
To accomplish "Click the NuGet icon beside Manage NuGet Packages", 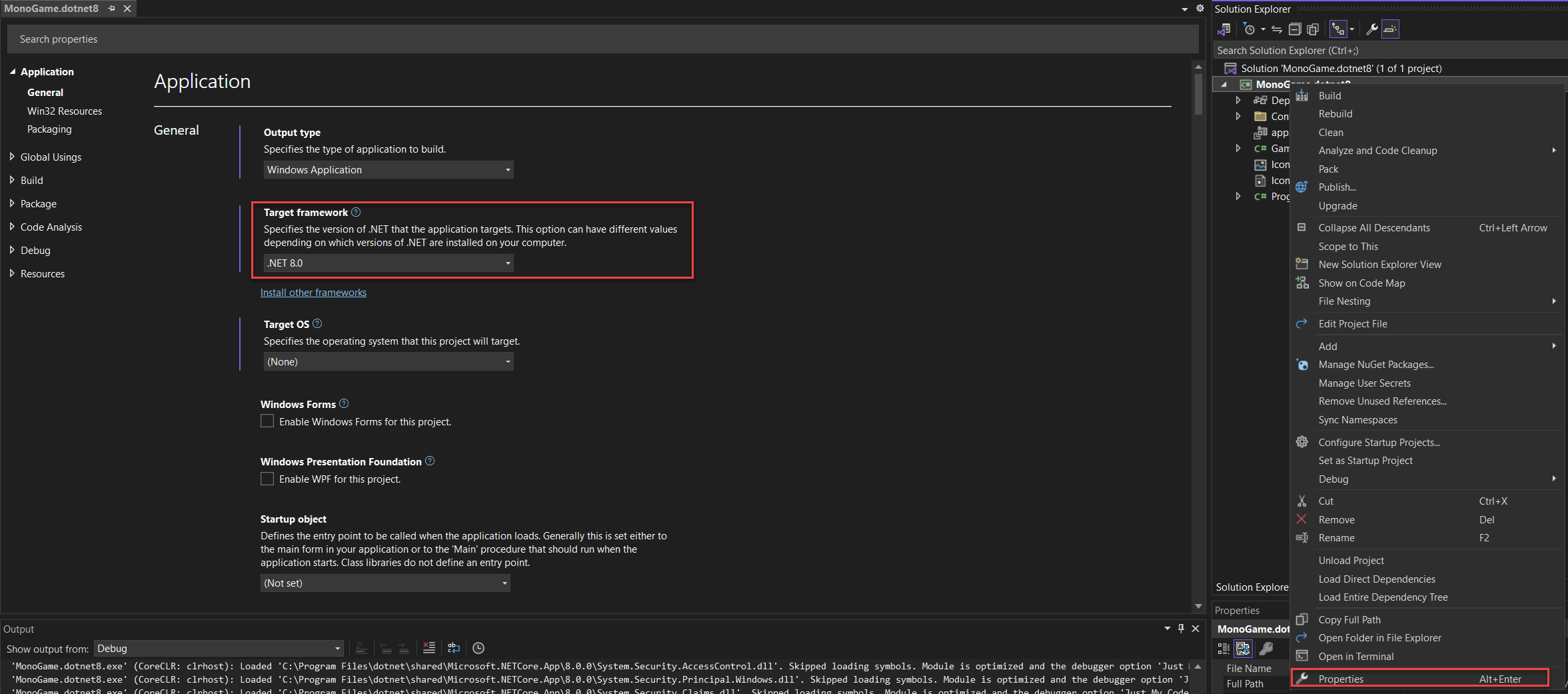I will (1302, 365).
